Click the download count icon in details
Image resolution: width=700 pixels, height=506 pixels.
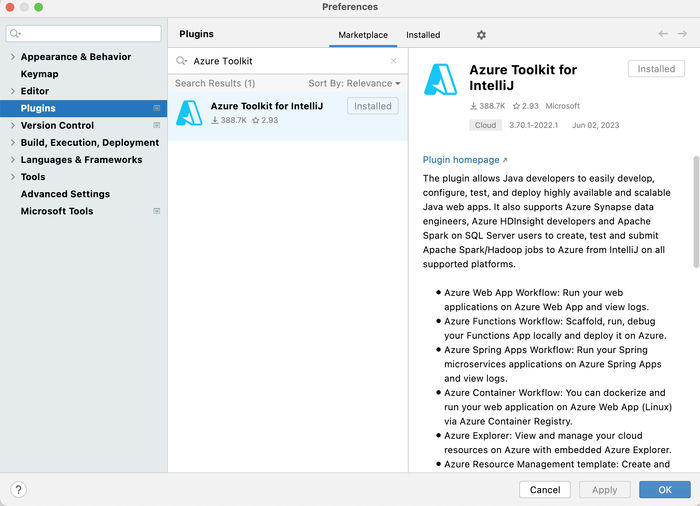[473, 106]
